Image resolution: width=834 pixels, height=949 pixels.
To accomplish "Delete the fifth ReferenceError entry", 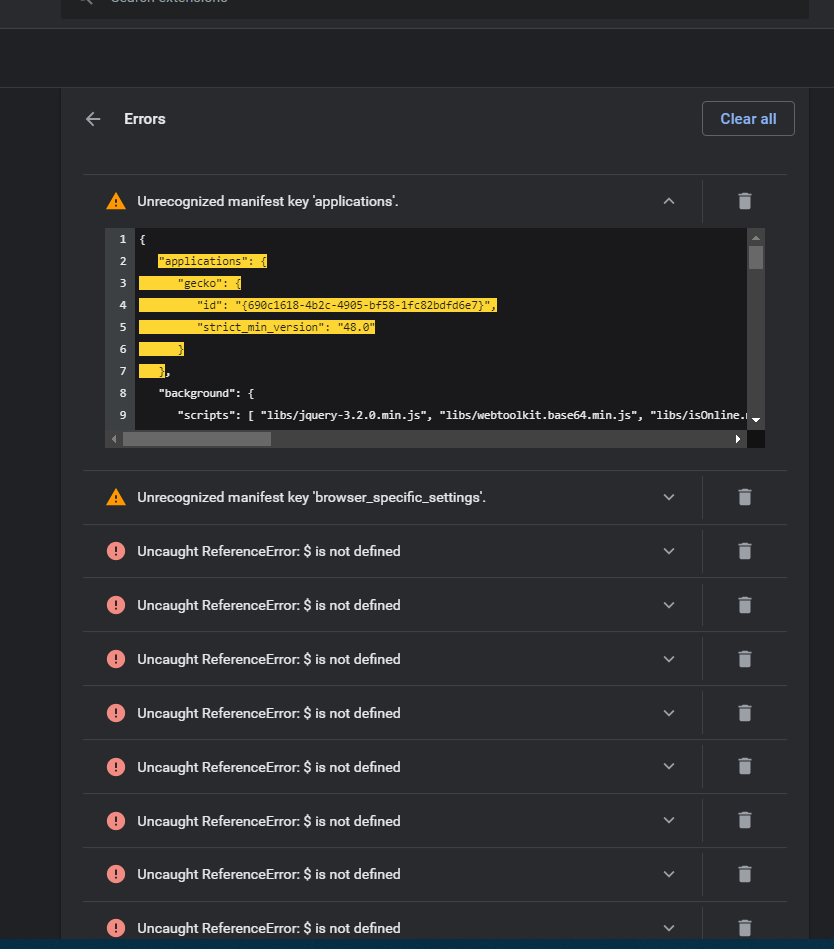I will tap(744, 766).
